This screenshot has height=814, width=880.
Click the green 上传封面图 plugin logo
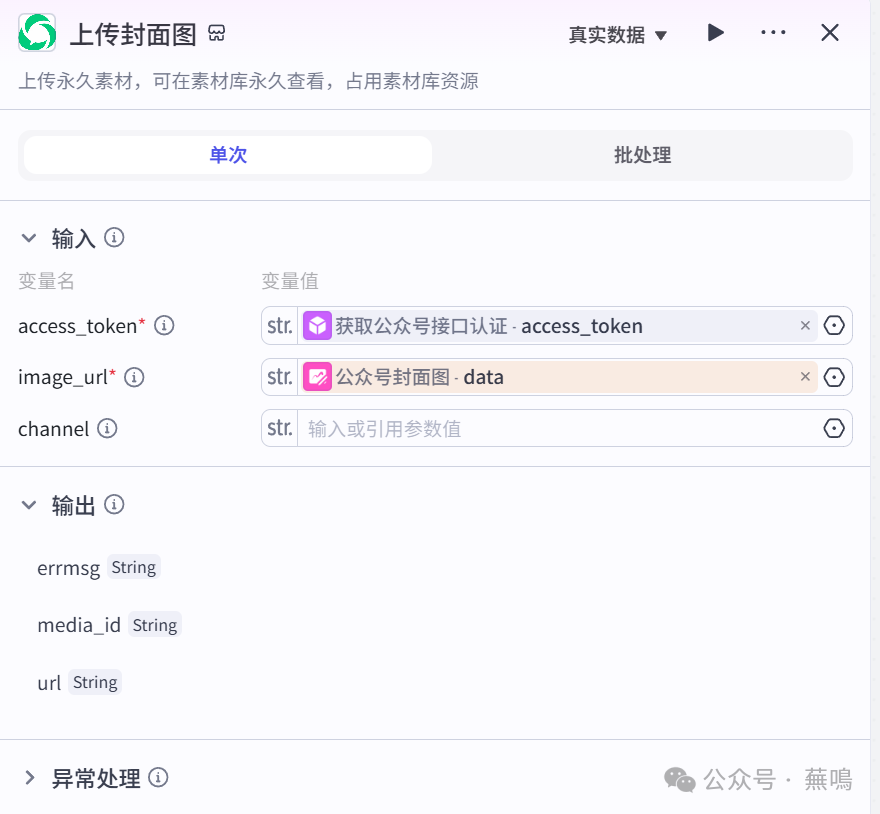[x=38, y=34]
